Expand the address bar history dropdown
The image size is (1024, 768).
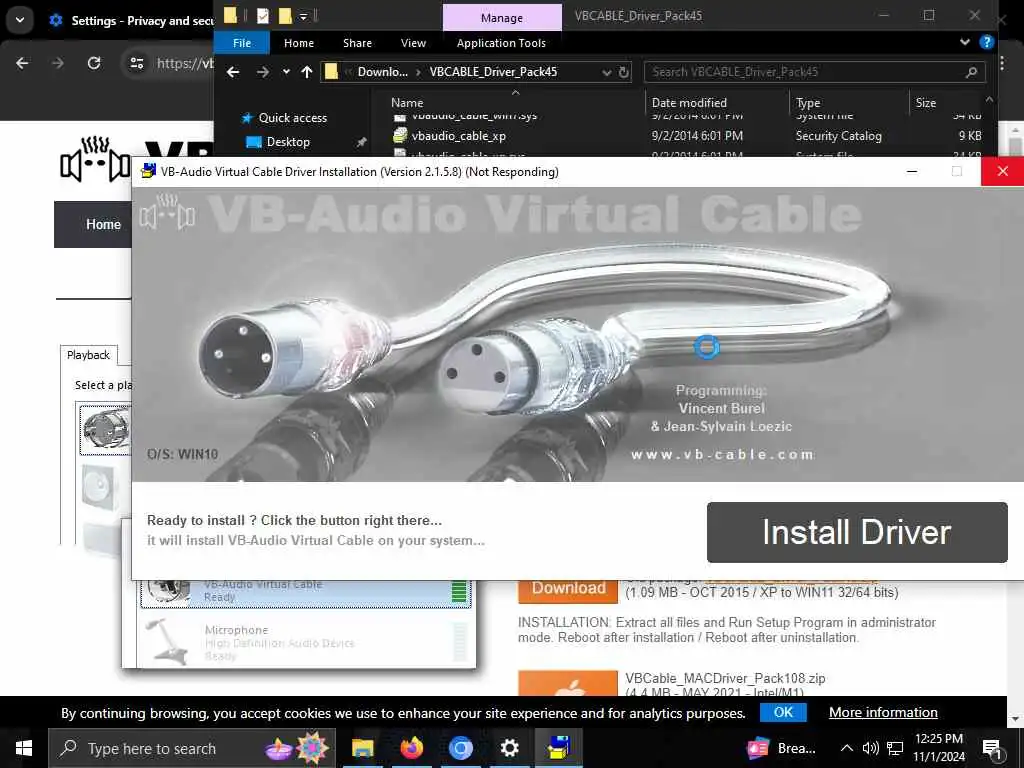(x=607, y=72)
